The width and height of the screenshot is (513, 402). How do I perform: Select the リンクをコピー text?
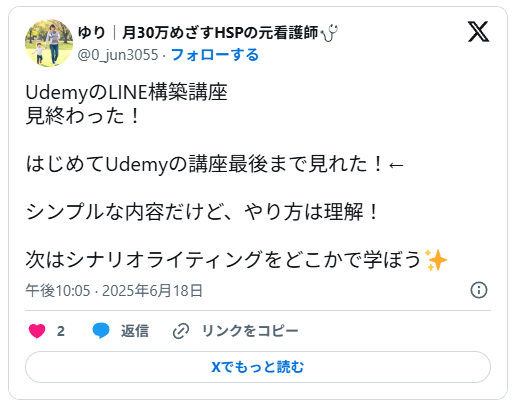pos(250,331)
